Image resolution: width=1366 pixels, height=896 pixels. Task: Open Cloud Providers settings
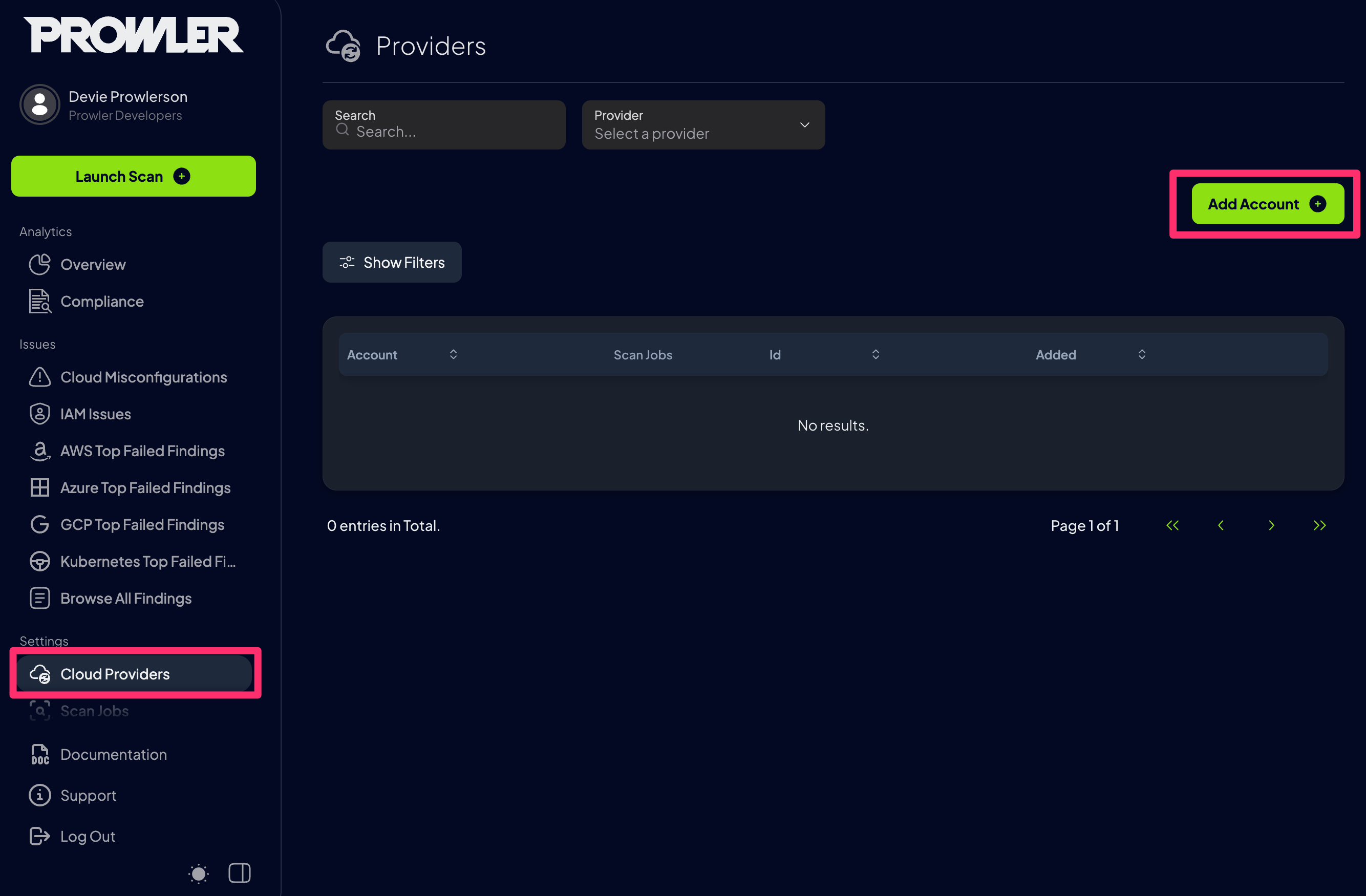pyautogui.click(x=115, y=674)
